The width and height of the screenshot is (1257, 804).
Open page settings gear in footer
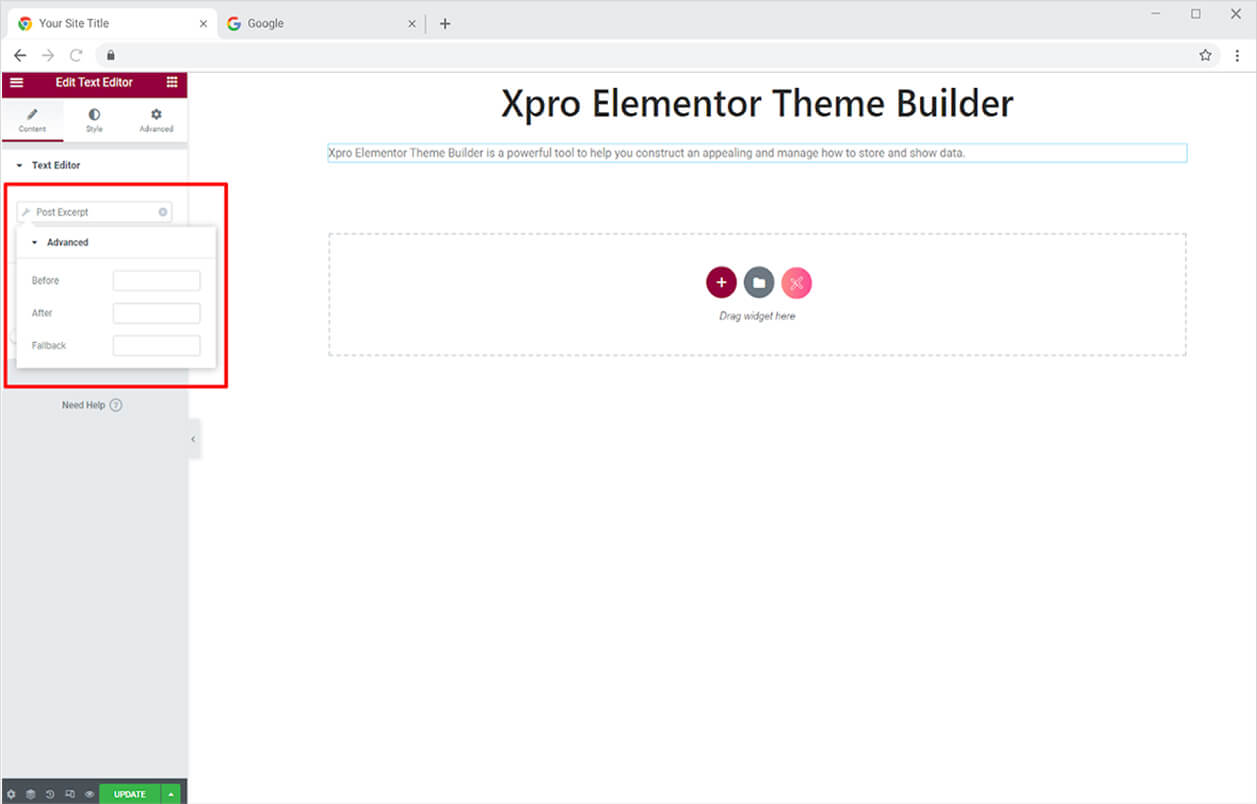coord(11,794)
